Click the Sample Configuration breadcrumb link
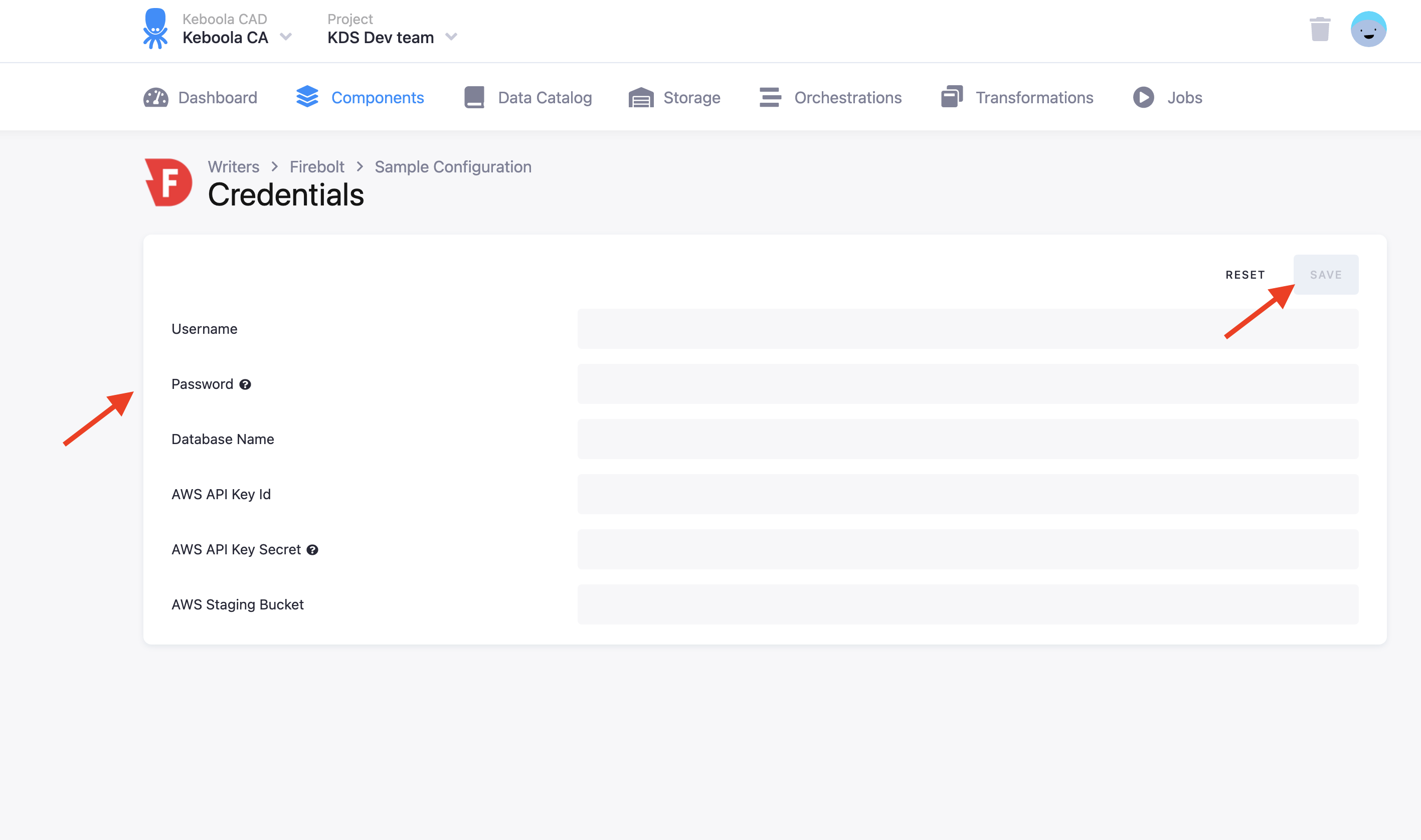This screenshot has width=1421, height=840. (453, 167)
